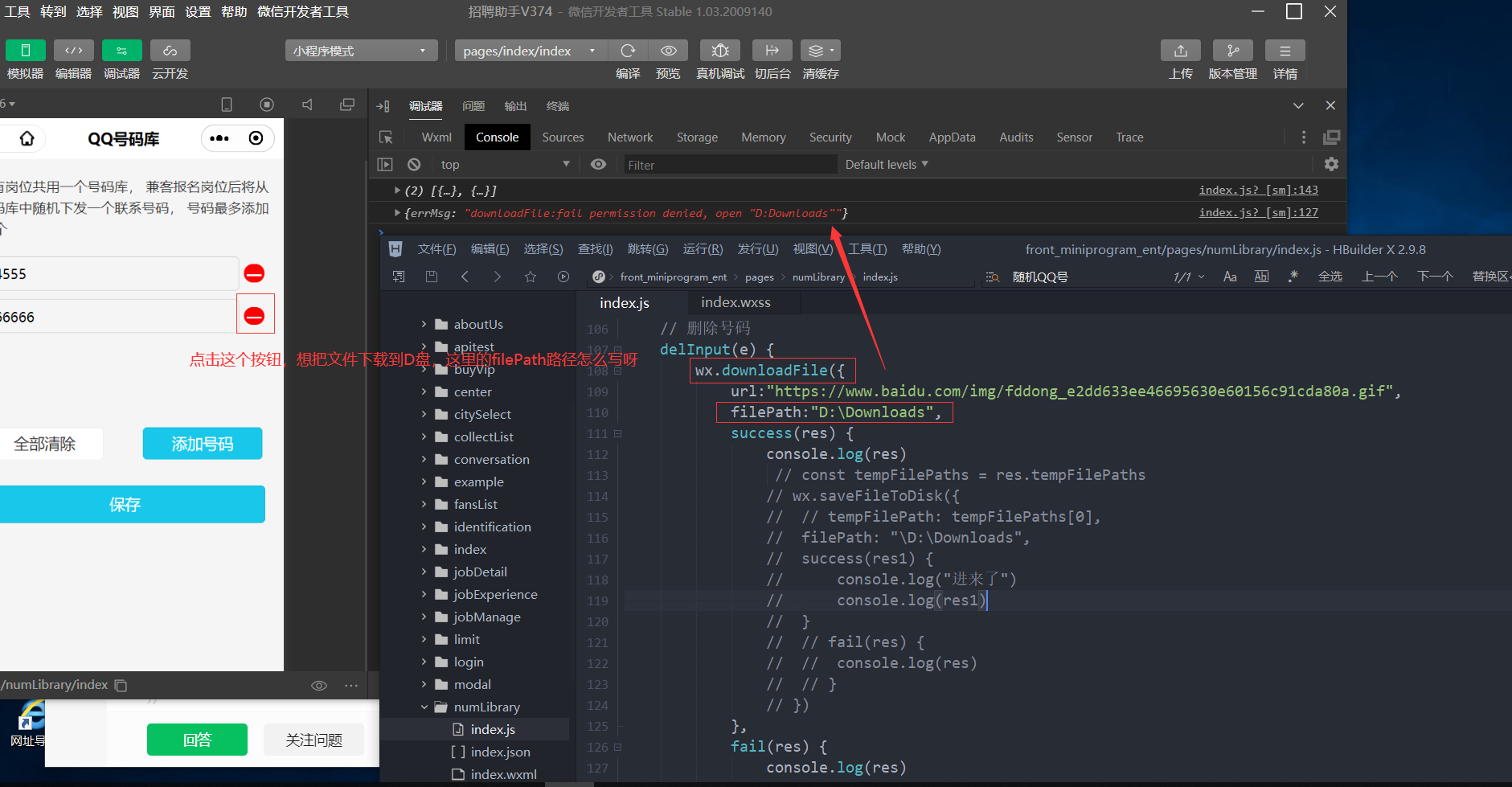The height and width of the screenshot is (787, 1512).
Task: Click the 清缓存 clear cache icon
Action: pos(821,50)
